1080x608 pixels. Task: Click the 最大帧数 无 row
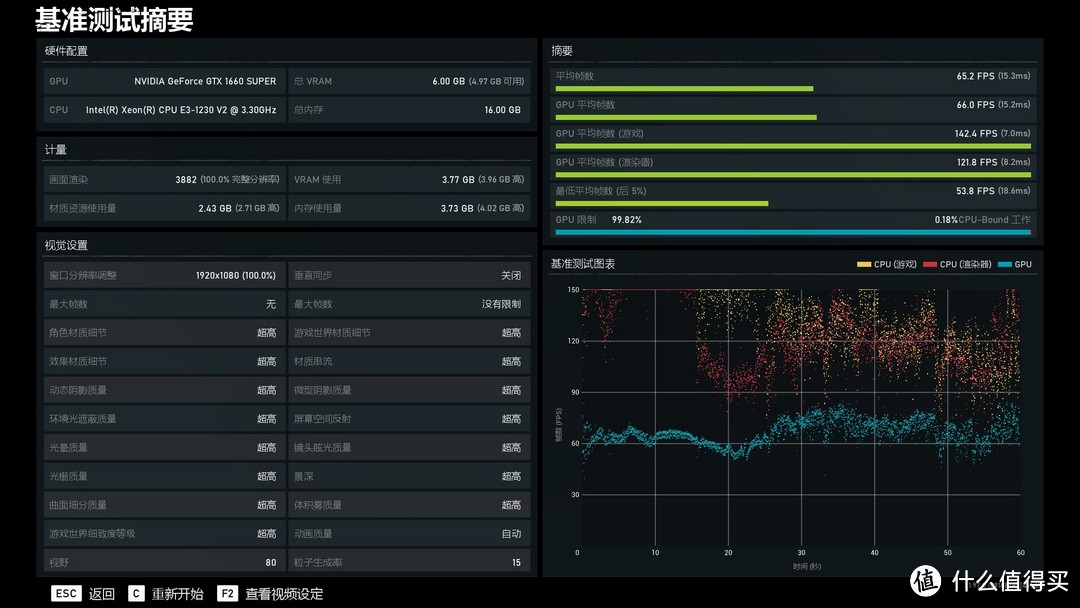pyautogui.click(x=164, y=304)
